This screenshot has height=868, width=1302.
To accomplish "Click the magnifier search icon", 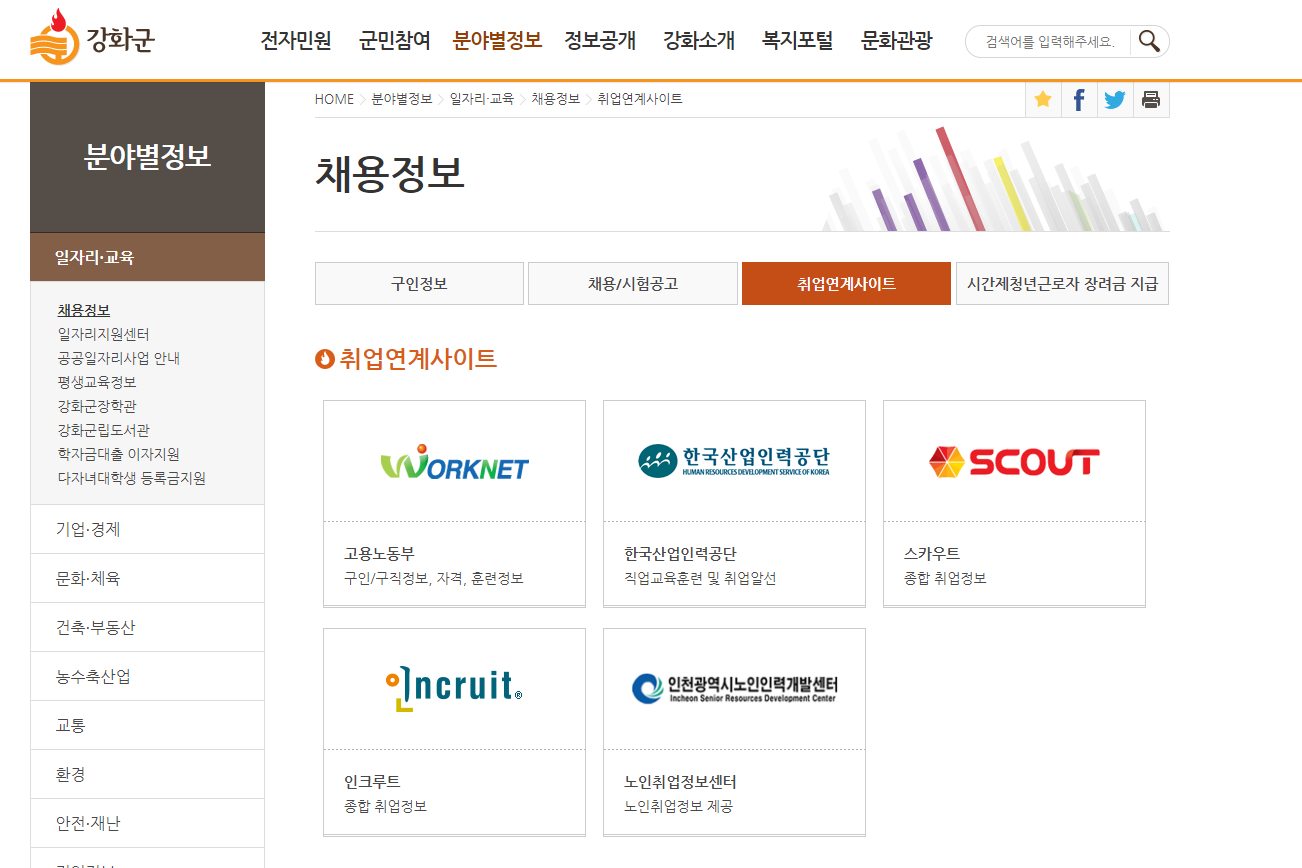I will (x=1150, y=41).
